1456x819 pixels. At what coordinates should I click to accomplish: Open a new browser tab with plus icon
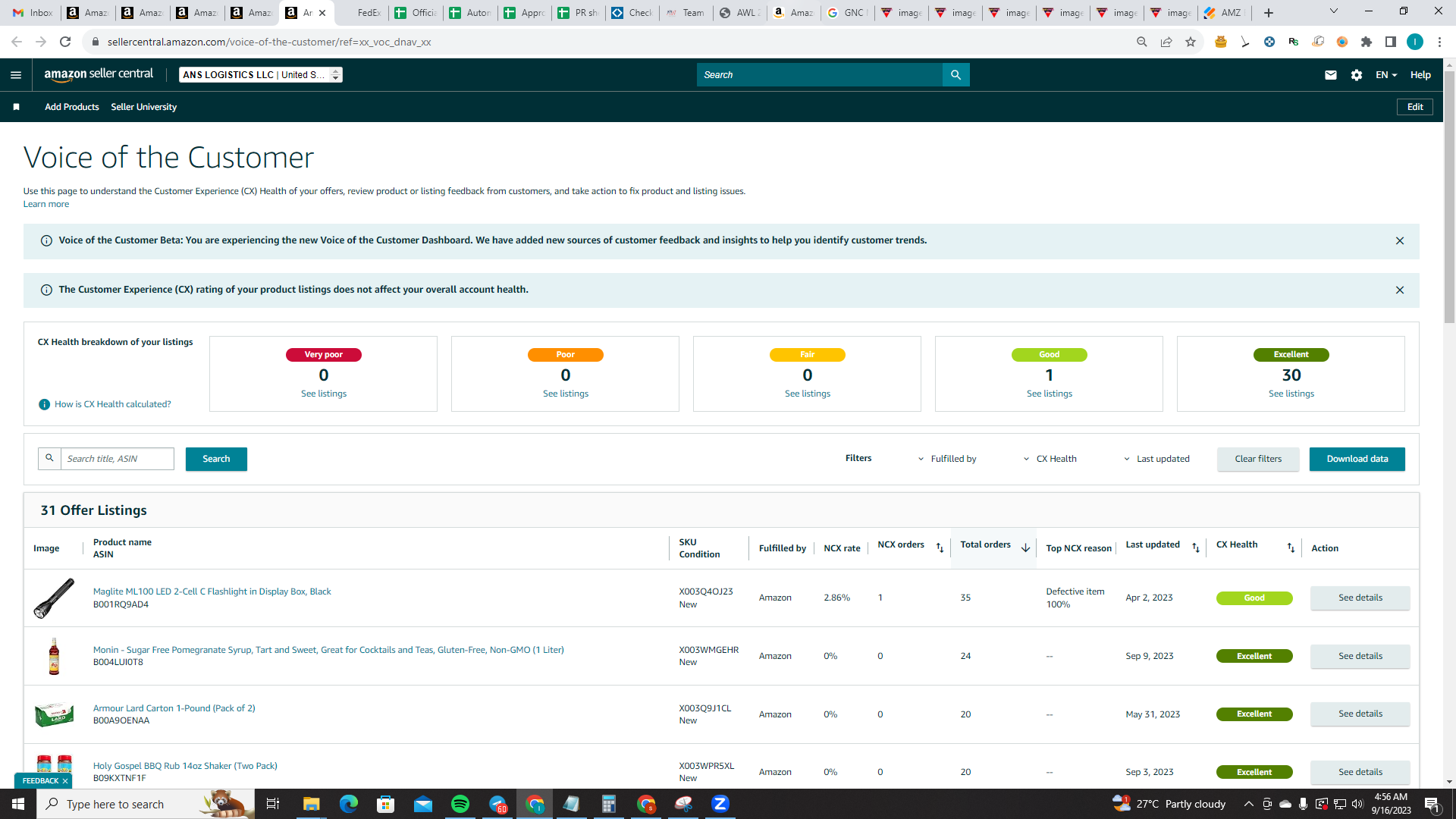[1269, 13]
